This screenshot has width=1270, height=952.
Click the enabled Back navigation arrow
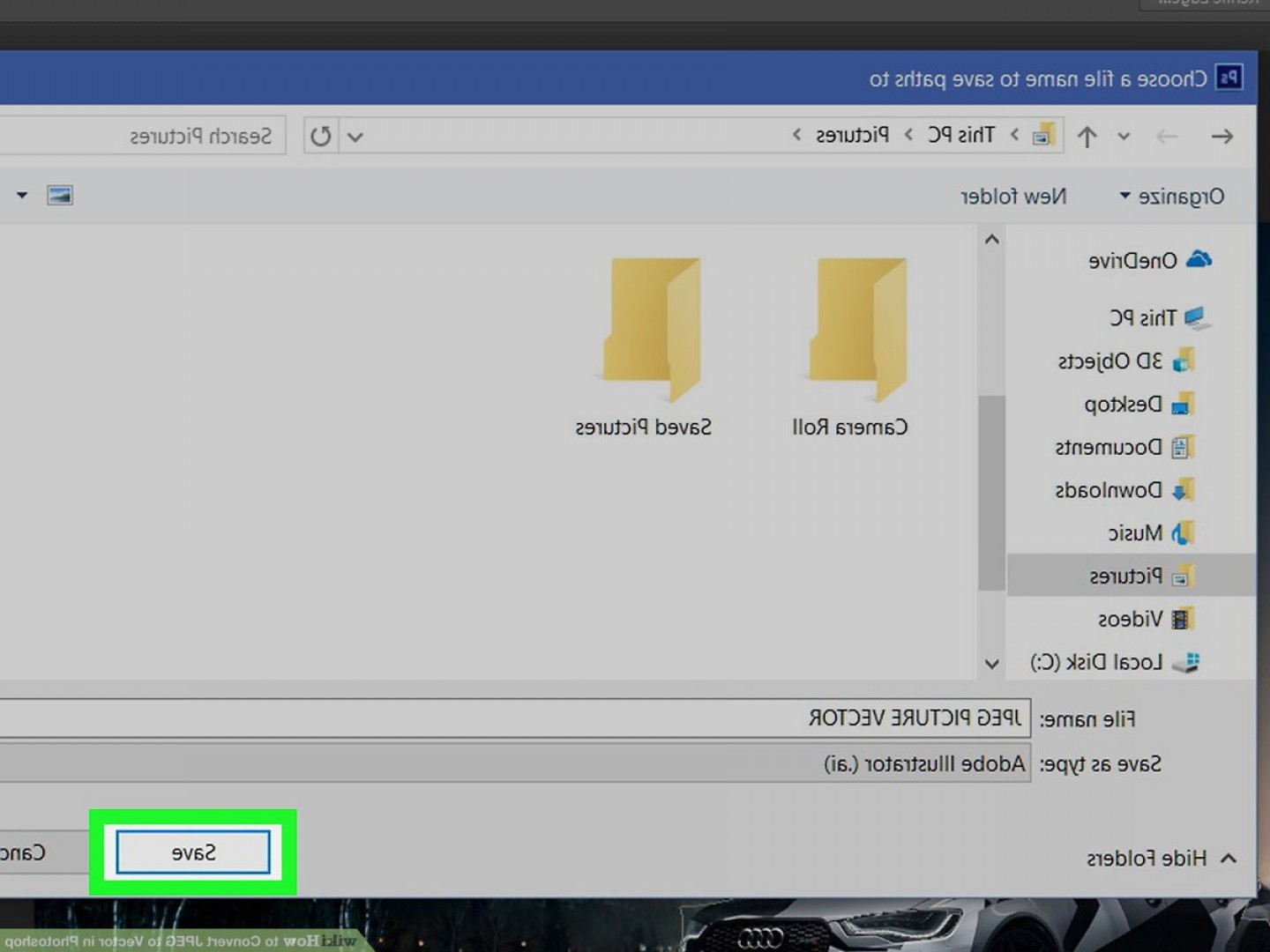pyautogui.click(x=1221, y=137)
